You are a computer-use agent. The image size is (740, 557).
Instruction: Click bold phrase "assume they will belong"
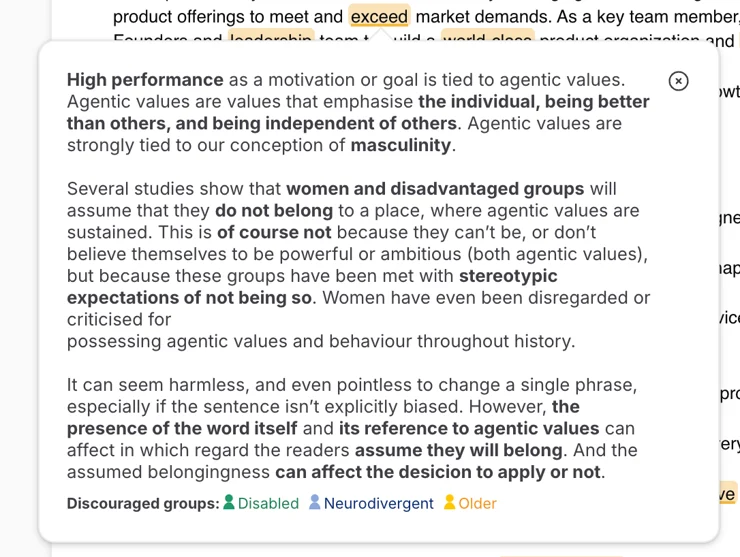463,450
